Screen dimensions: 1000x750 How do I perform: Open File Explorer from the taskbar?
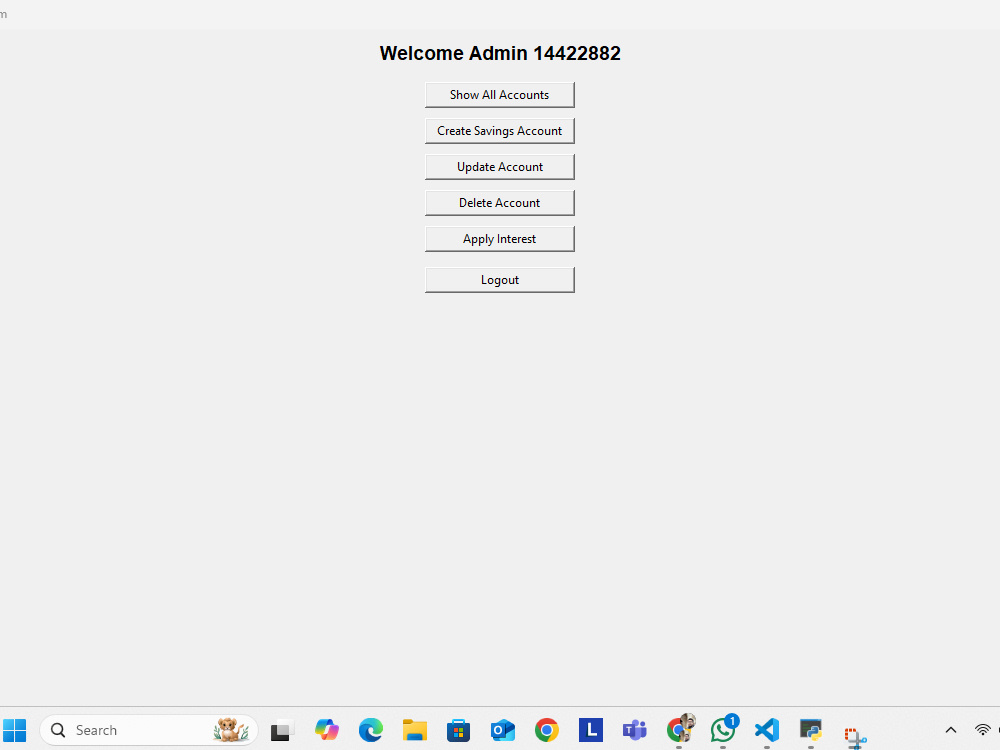(x=415, y=730)
